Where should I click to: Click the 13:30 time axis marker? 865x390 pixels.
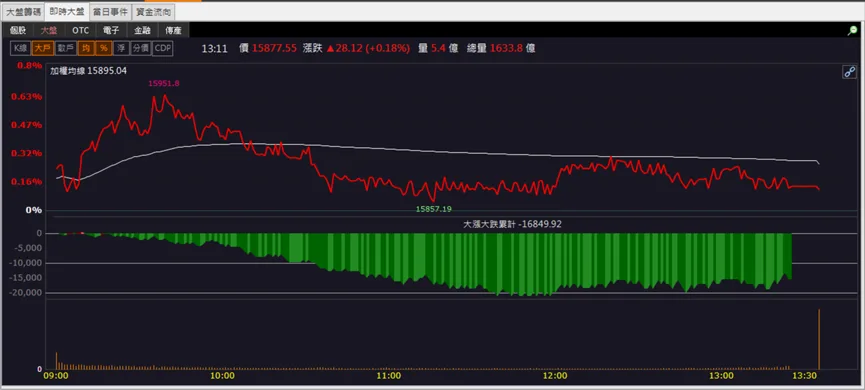tap(804, 376)
